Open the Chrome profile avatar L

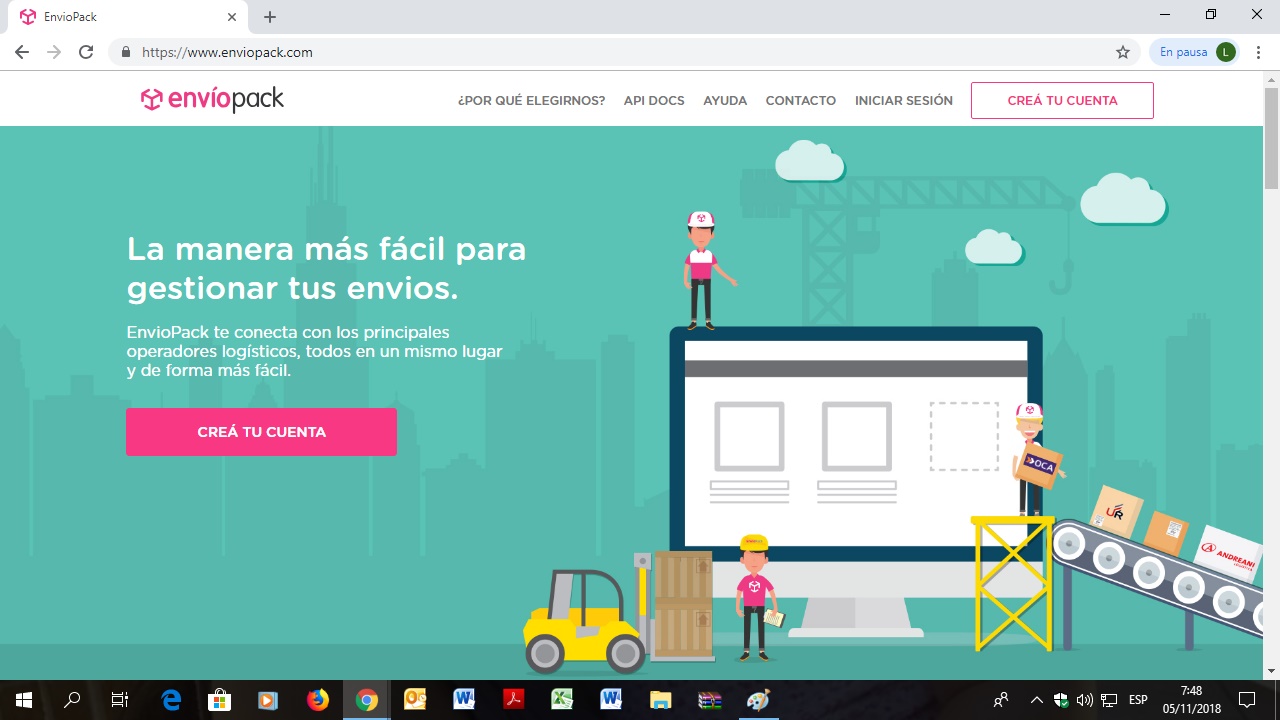tap(1226, 52)
